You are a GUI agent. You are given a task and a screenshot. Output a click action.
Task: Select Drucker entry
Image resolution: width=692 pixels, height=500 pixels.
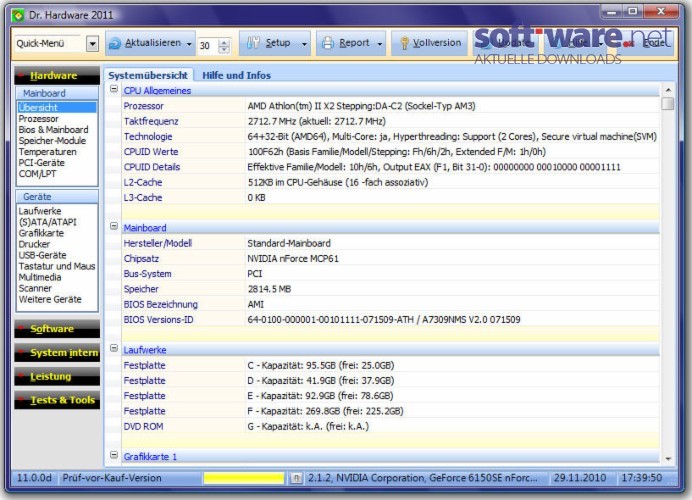coord(34,244)
